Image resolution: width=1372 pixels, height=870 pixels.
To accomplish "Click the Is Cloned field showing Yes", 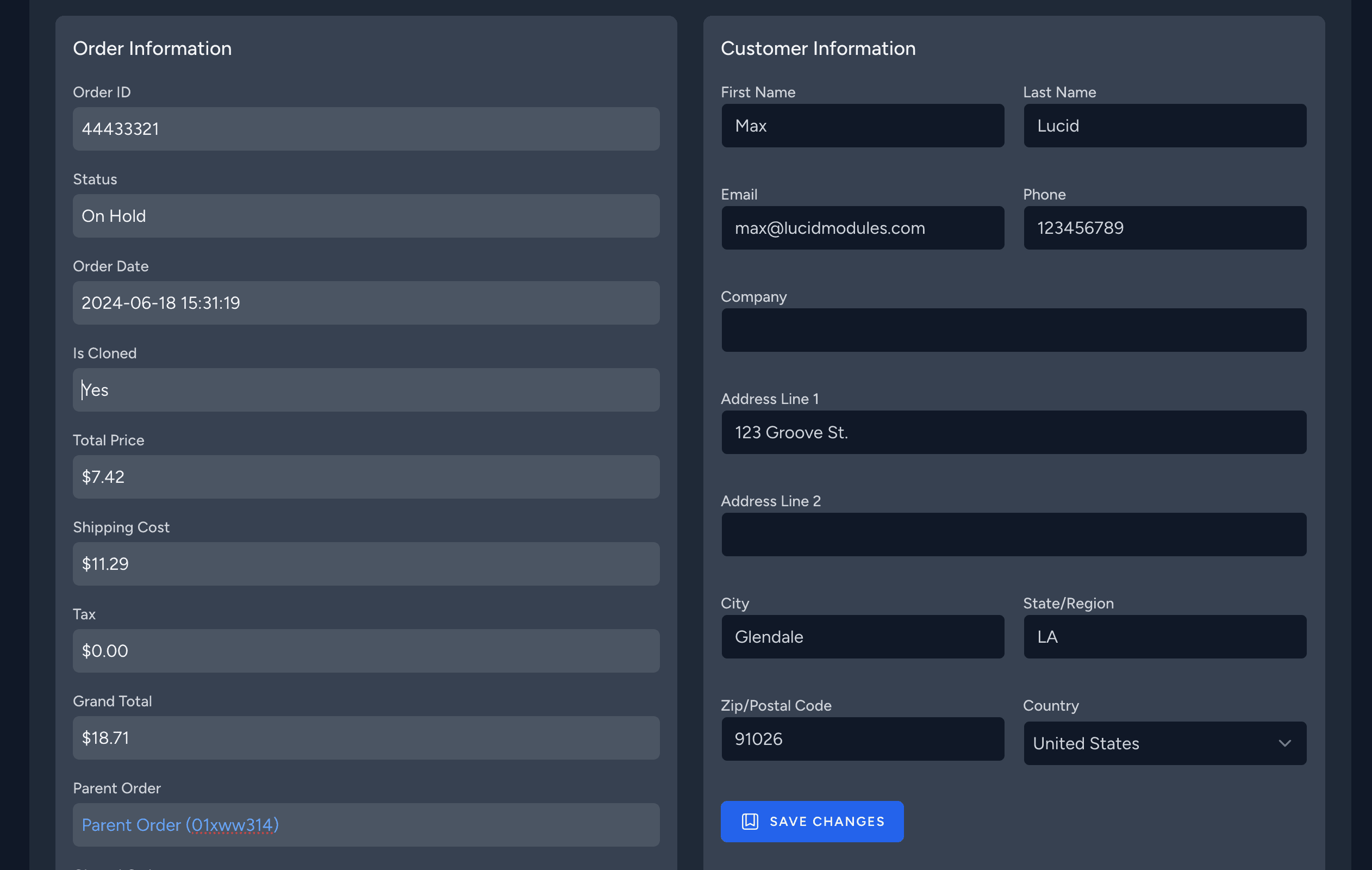I will point(366,390).
